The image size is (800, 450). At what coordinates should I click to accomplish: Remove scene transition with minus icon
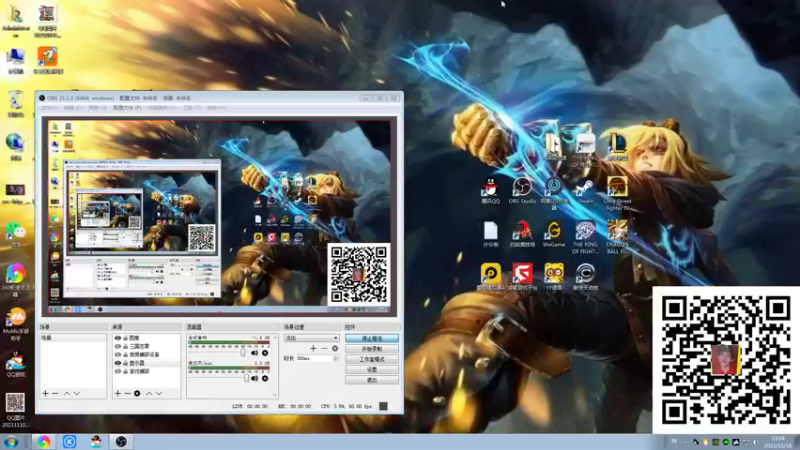324,348
